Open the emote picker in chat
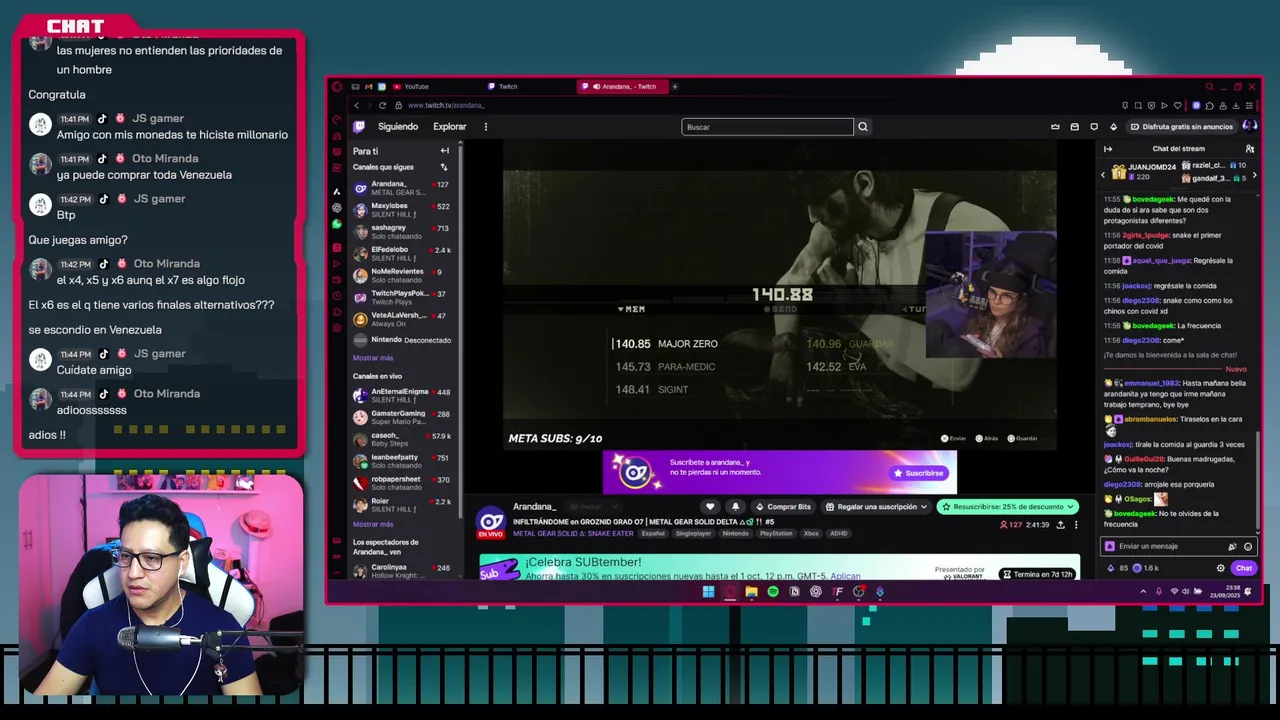The width and height of the screenshot is (1280, 720). point(1248,547)
